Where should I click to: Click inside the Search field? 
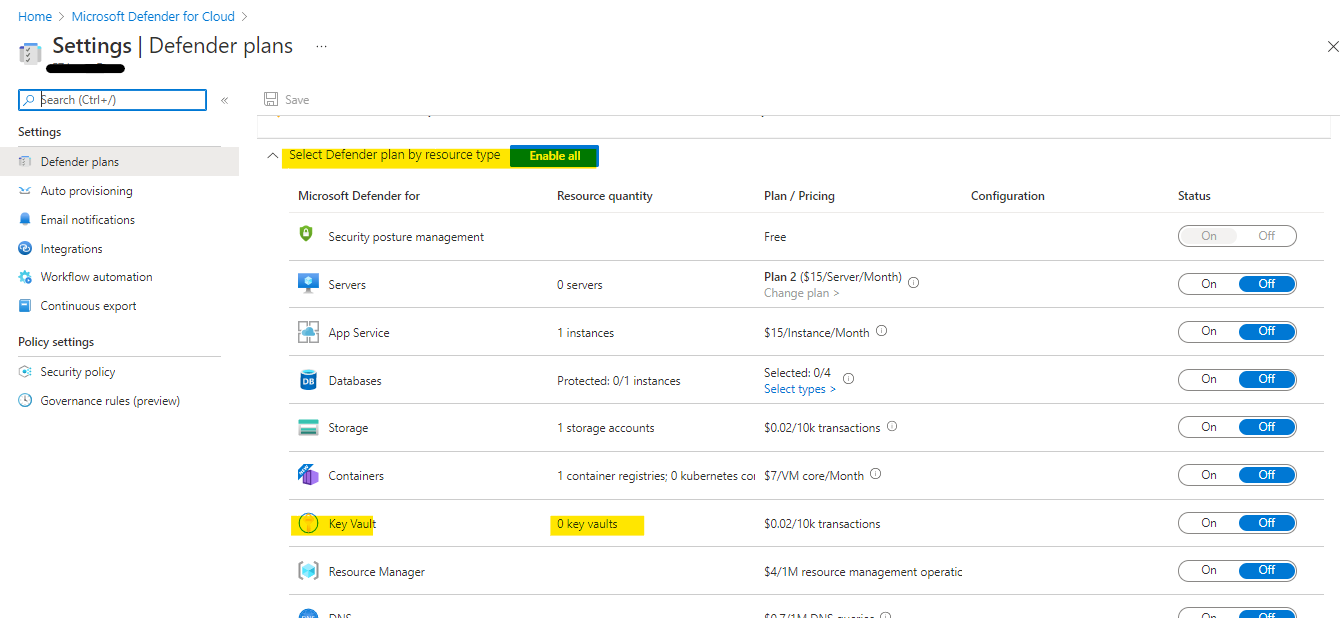110,99
